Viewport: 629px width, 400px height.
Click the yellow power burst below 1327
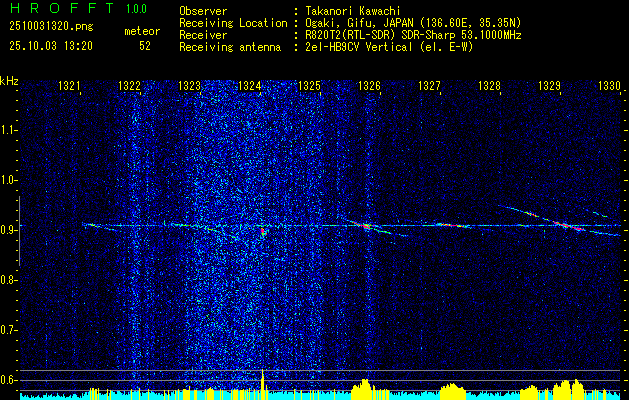(453, 392)
